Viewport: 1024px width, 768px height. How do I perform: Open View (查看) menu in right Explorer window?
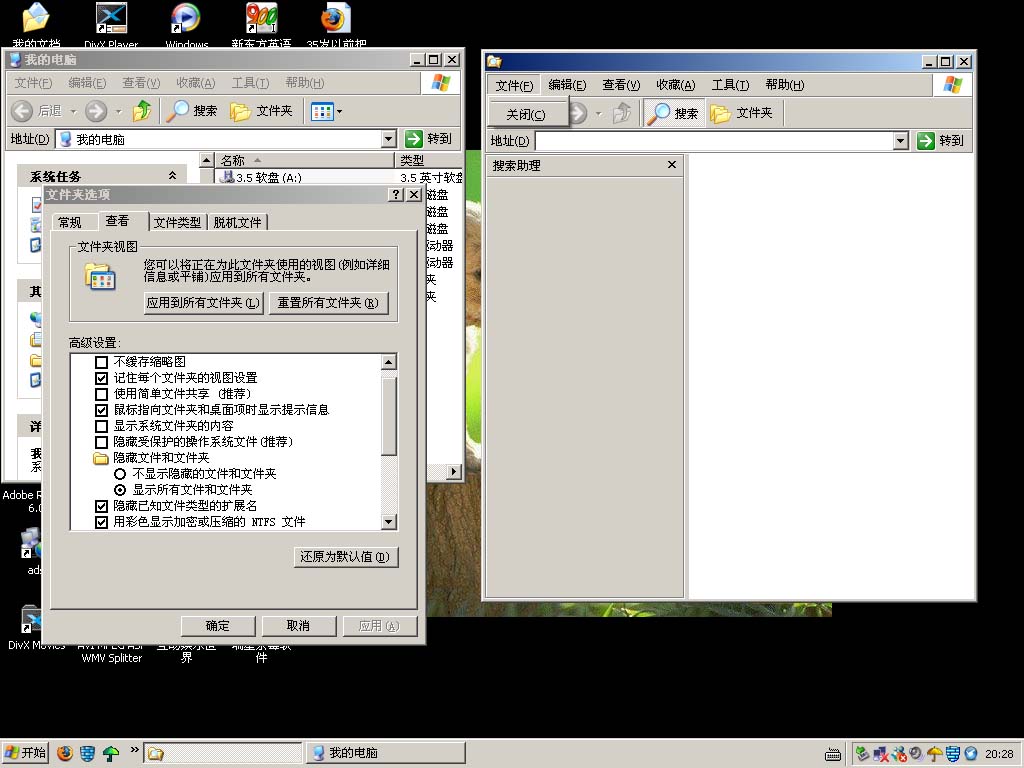point(621,85)
